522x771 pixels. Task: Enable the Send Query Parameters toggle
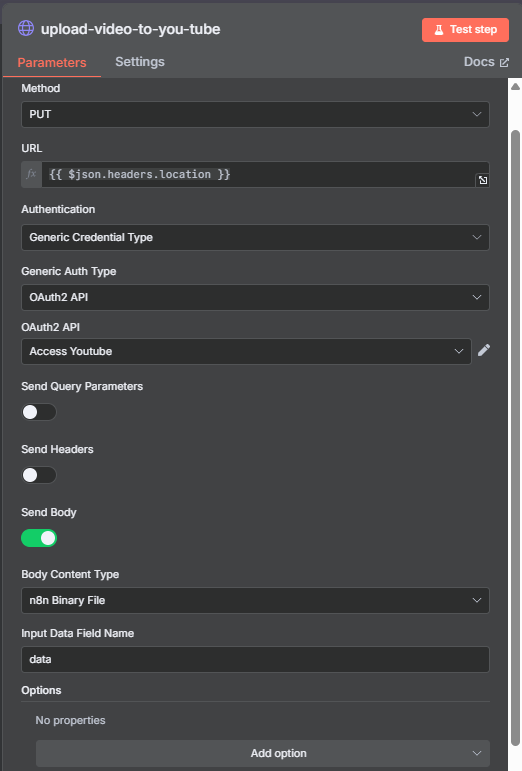pyautogui.click(x=39, y=412)
